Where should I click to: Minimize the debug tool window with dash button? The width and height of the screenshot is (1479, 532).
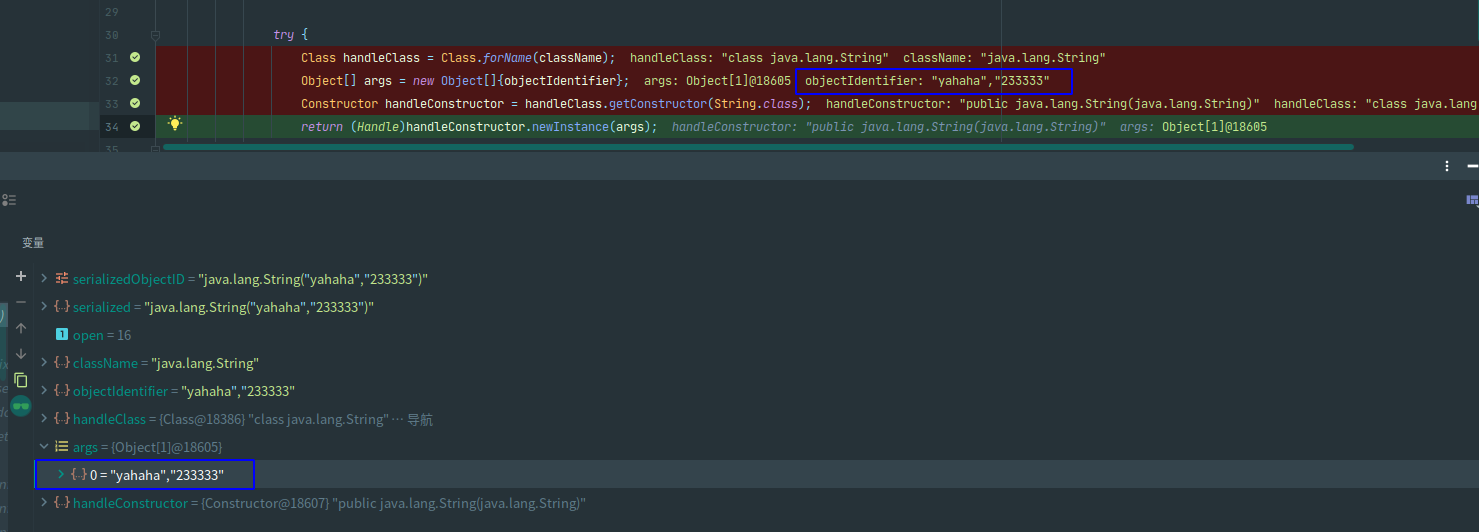coord(1472,166)
